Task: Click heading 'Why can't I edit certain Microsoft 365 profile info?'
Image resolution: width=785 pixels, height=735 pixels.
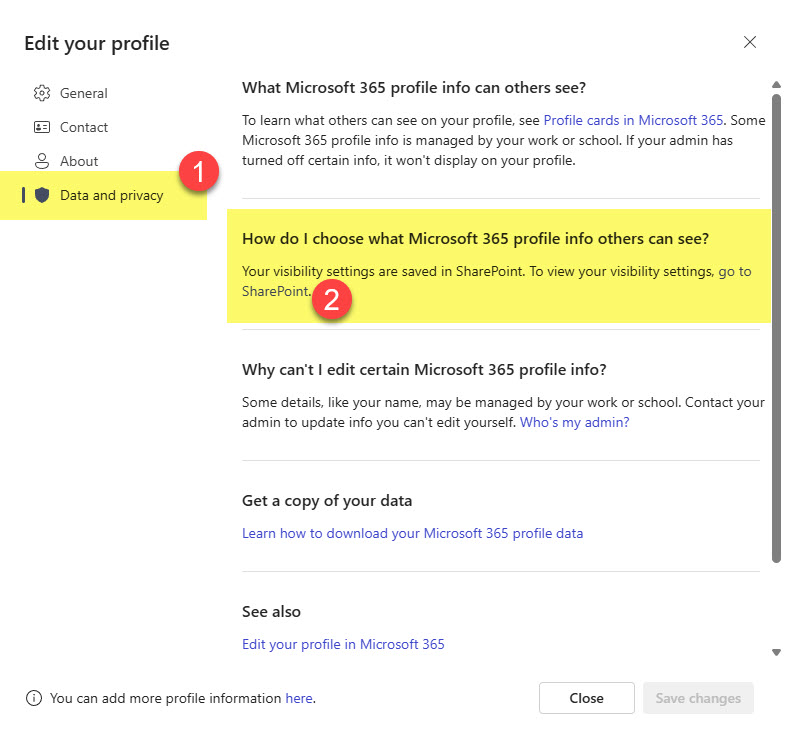Action: [x=424, y=370]
